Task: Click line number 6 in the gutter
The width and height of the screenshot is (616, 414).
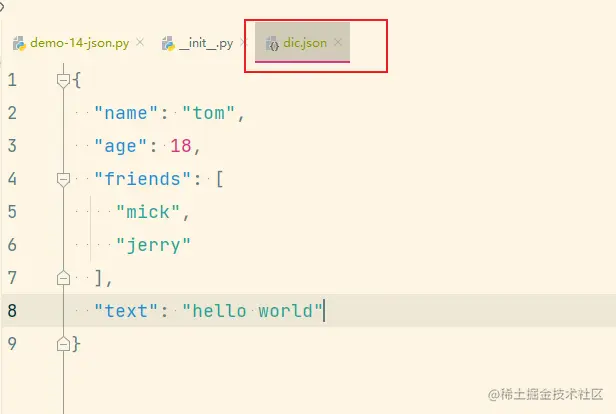Action: click(12, 245)
